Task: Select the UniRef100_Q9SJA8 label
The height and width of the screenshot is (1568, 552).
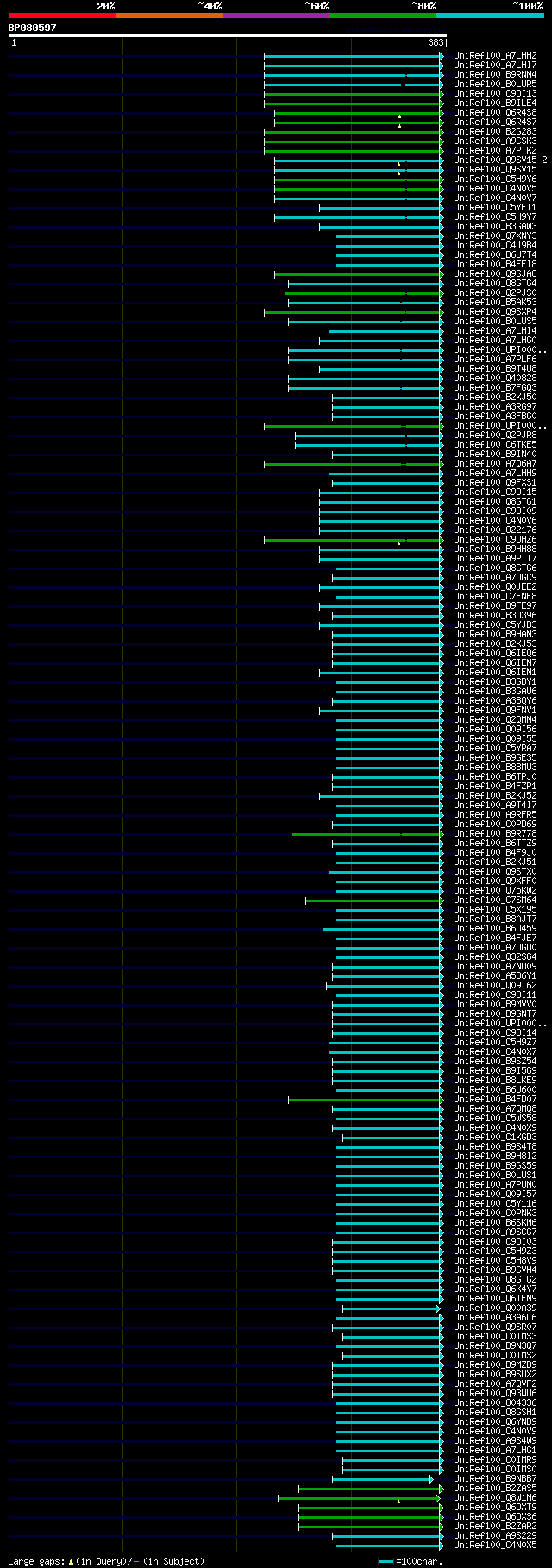Action: [495, 274]
